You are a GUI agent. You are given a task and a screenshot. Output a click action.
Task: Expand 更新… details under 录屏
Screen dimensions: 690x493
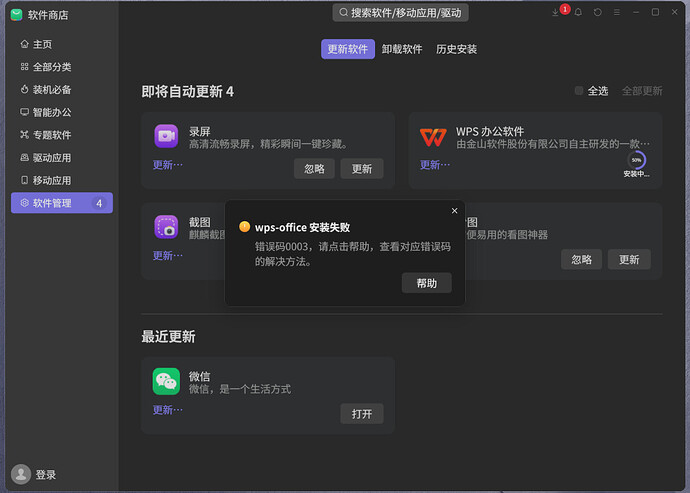click(168, 165)
